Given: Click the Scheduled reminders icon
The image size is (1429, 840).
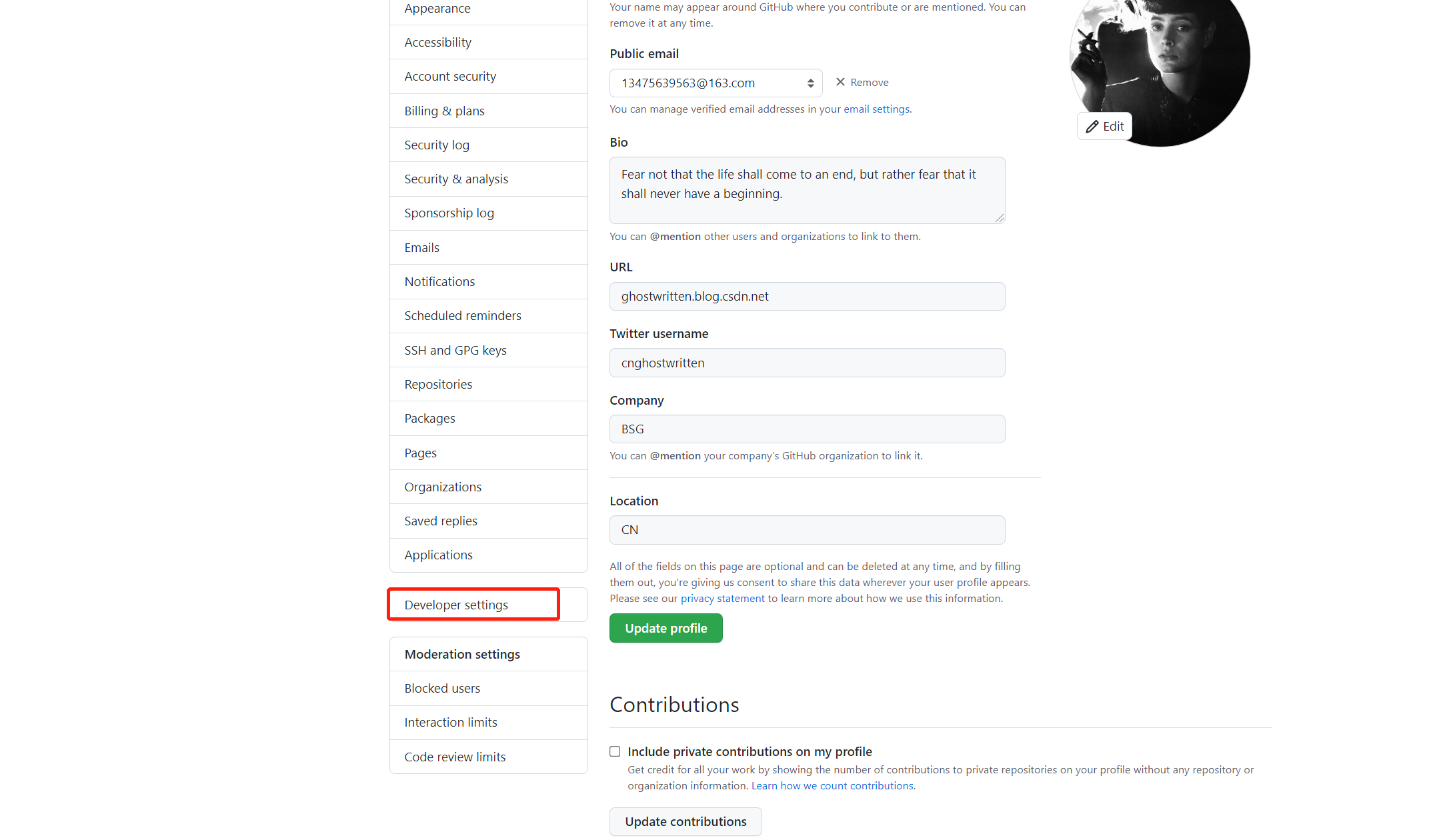Looking at the screenshot, I should pos(463,315).
